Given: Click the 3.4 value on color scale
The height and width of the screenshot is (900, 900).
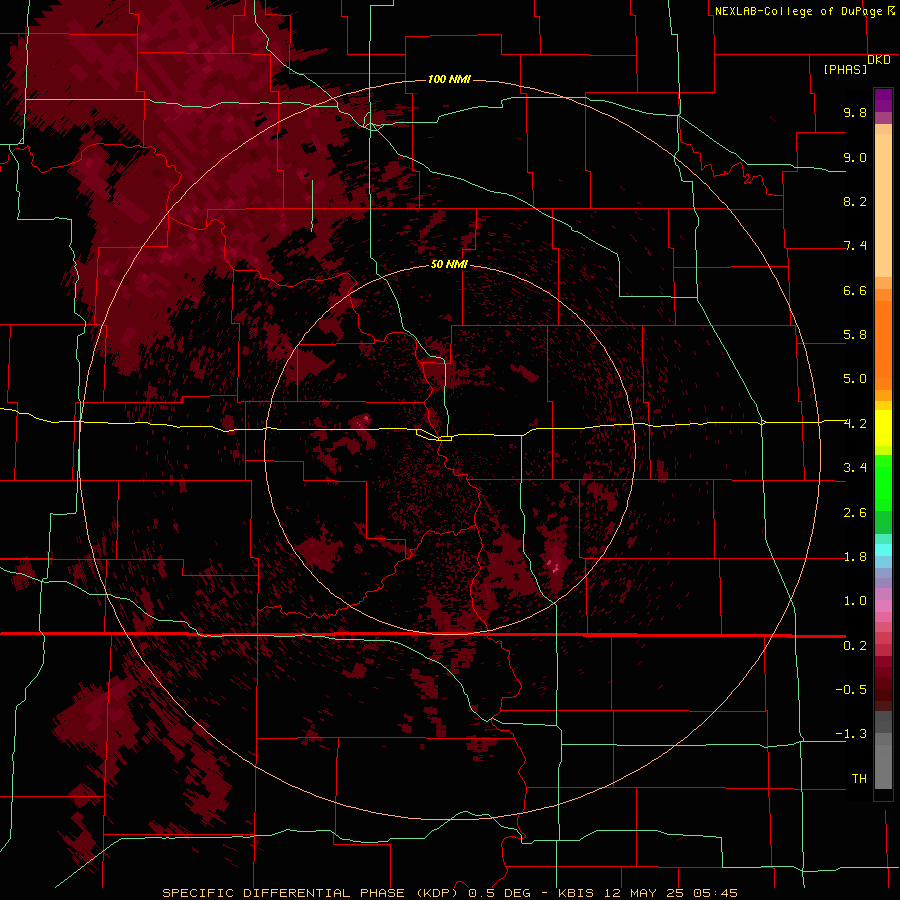Looking at the screenshot, I should (x=855, y=468).
